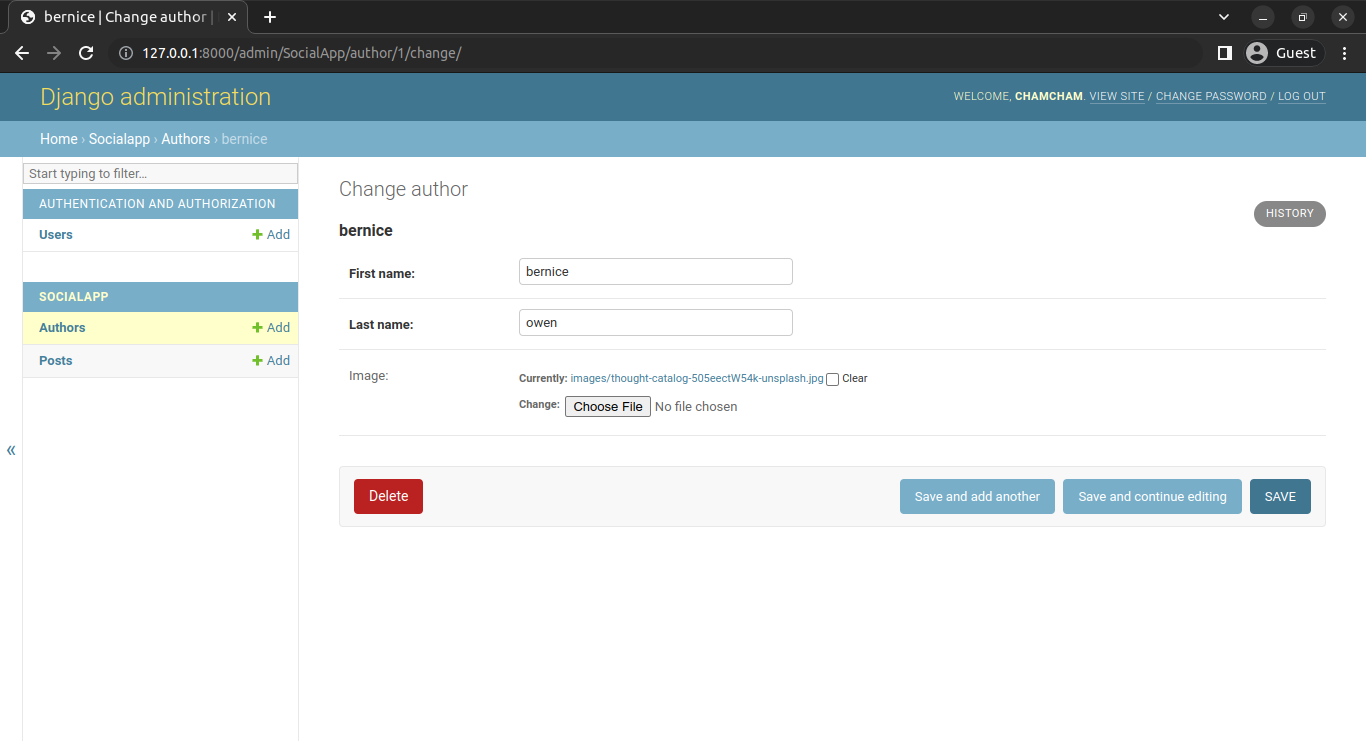
Task: Open a new browser tab
Action: 270,17
